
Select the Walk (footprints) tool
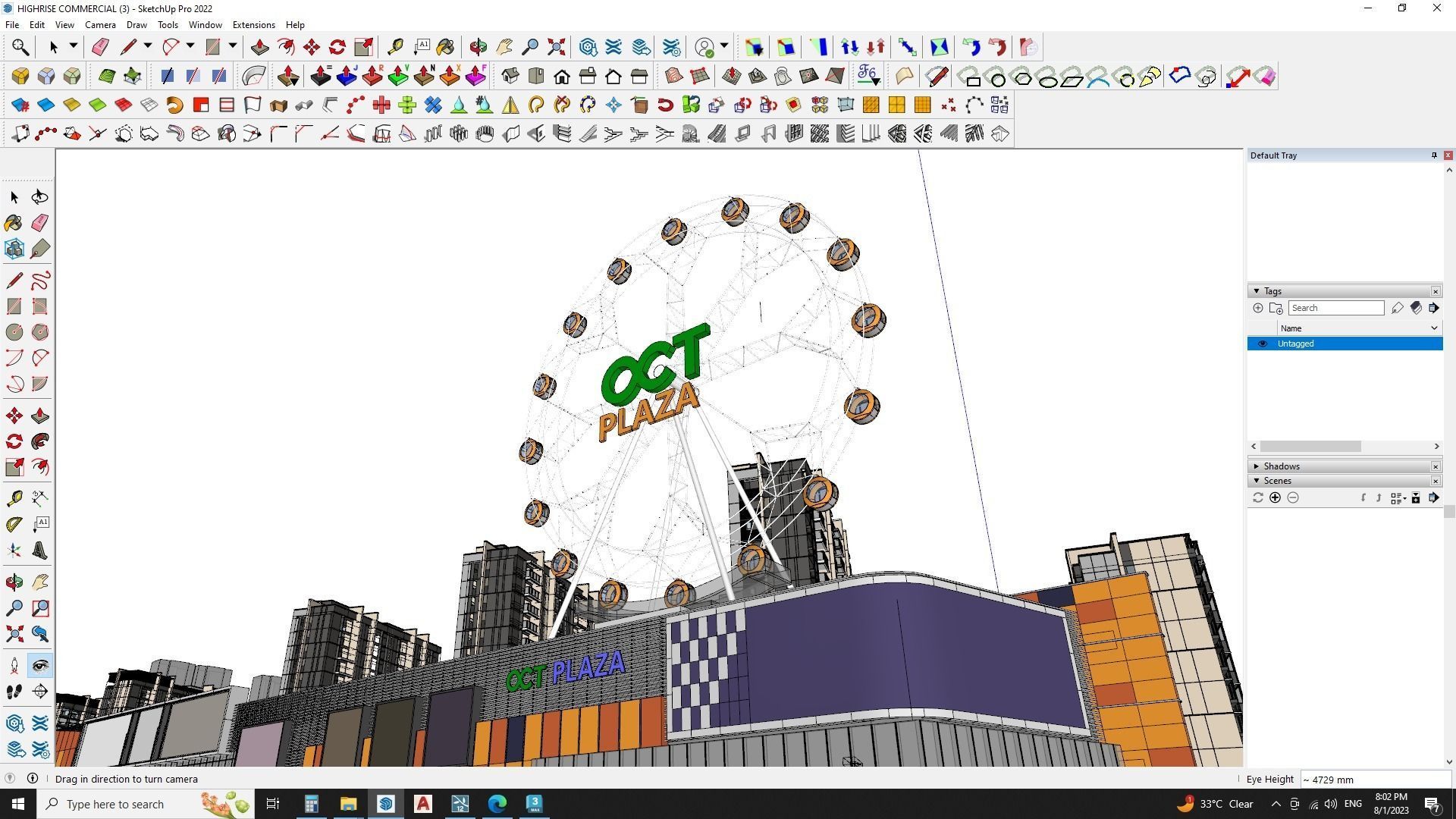click(x=14, y=692)
